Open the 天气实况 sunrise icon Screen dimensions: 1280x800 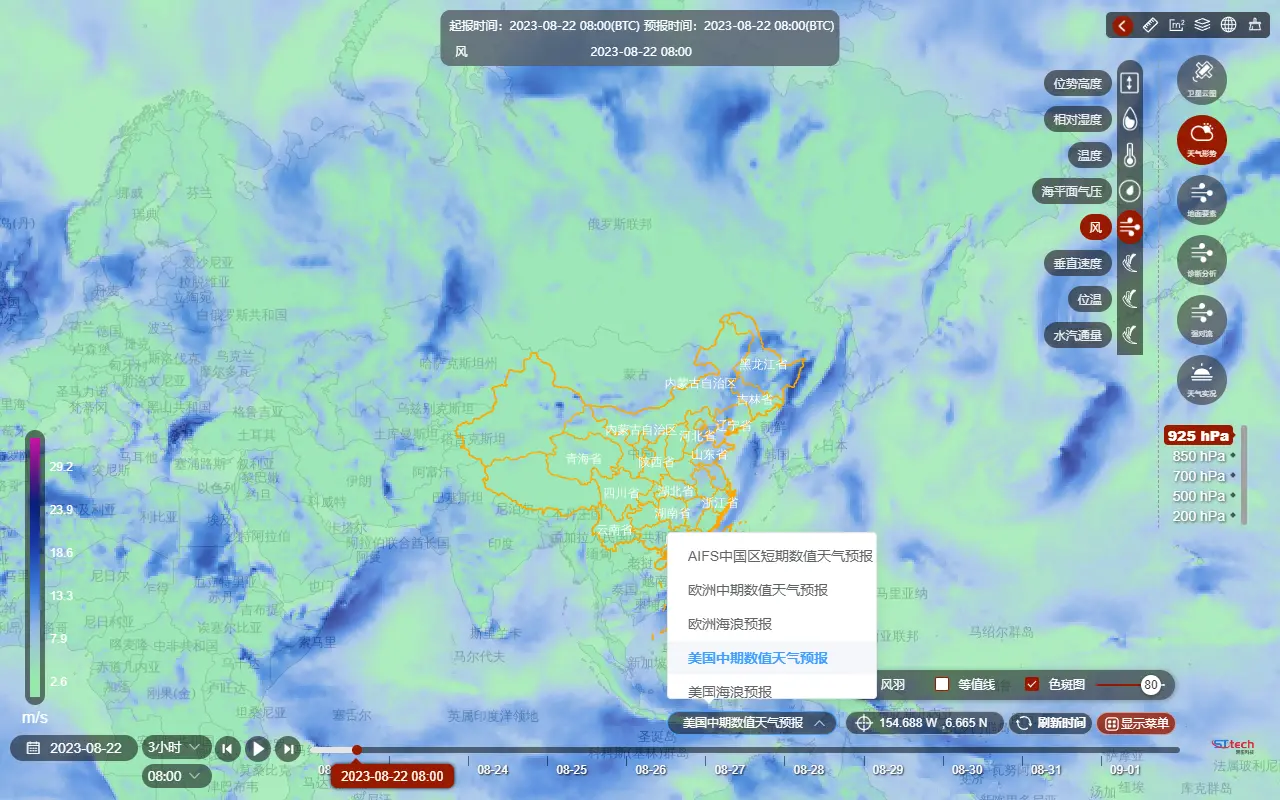pos(1201,379)
